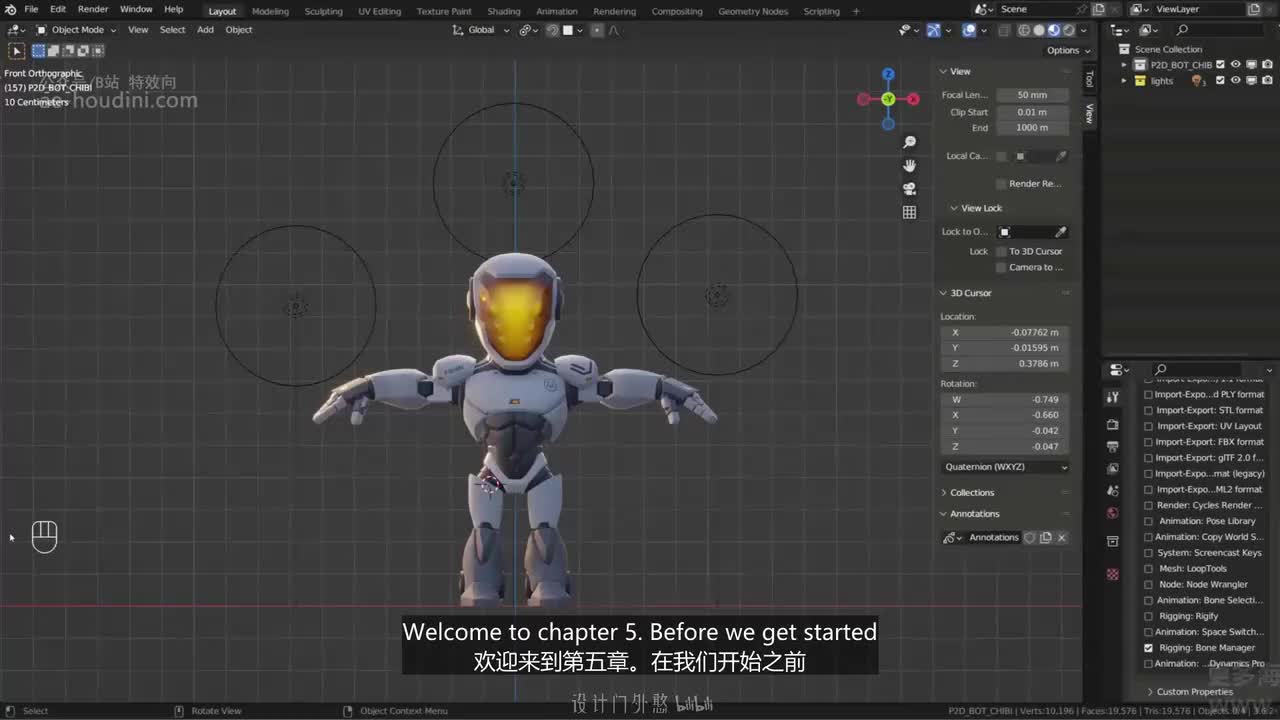Enable Render Region checkbox
The width and height of the screenshot is (1280, 720).
click(1001, 184)
